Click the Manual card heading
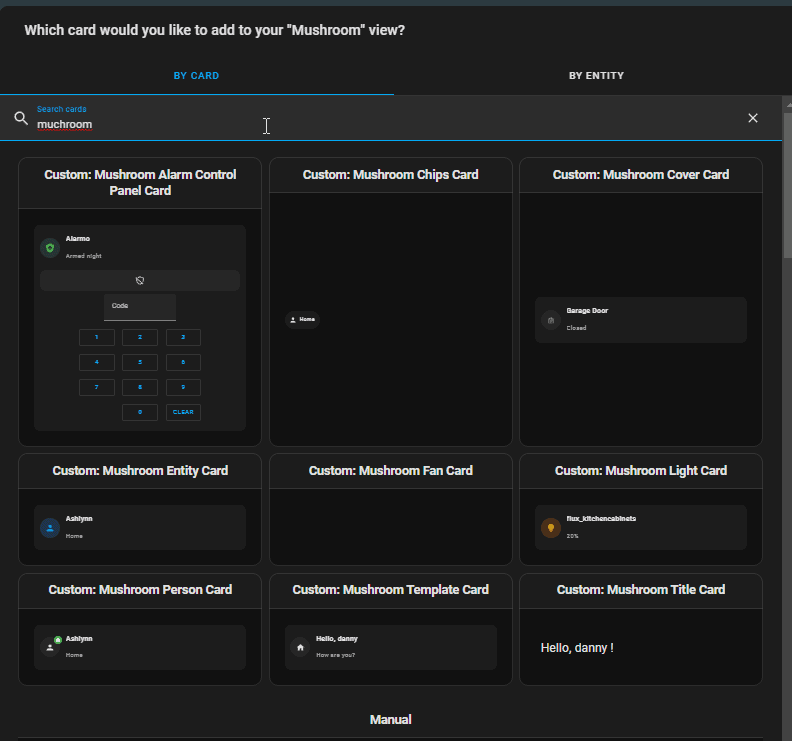Image resolution: width=792 pixels, height=741 pixels. (x=390, y=720)
